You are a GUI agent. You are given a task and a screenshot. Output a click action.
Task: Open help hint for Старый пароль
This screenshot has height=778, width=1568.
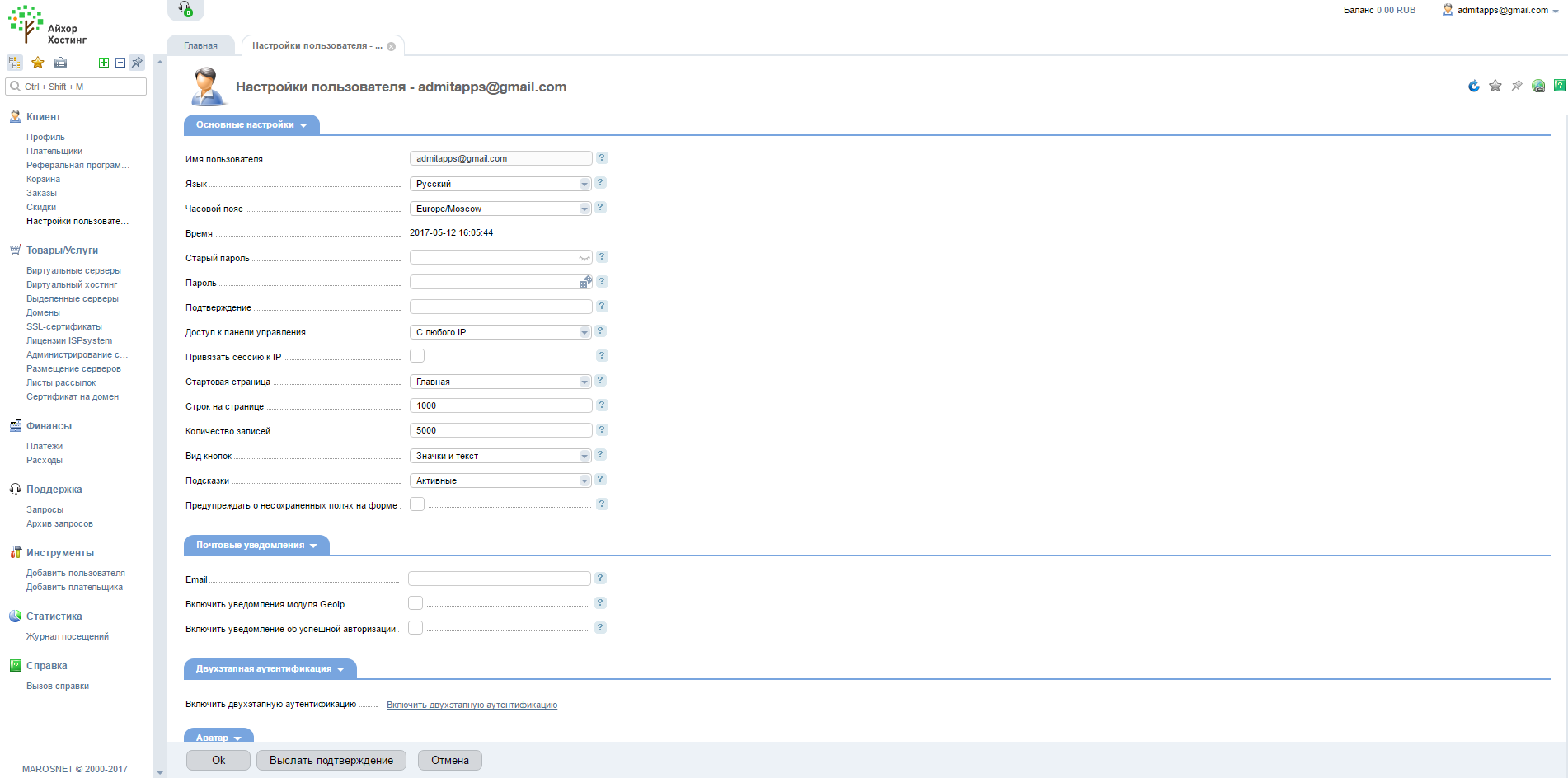tap(602, 256)
